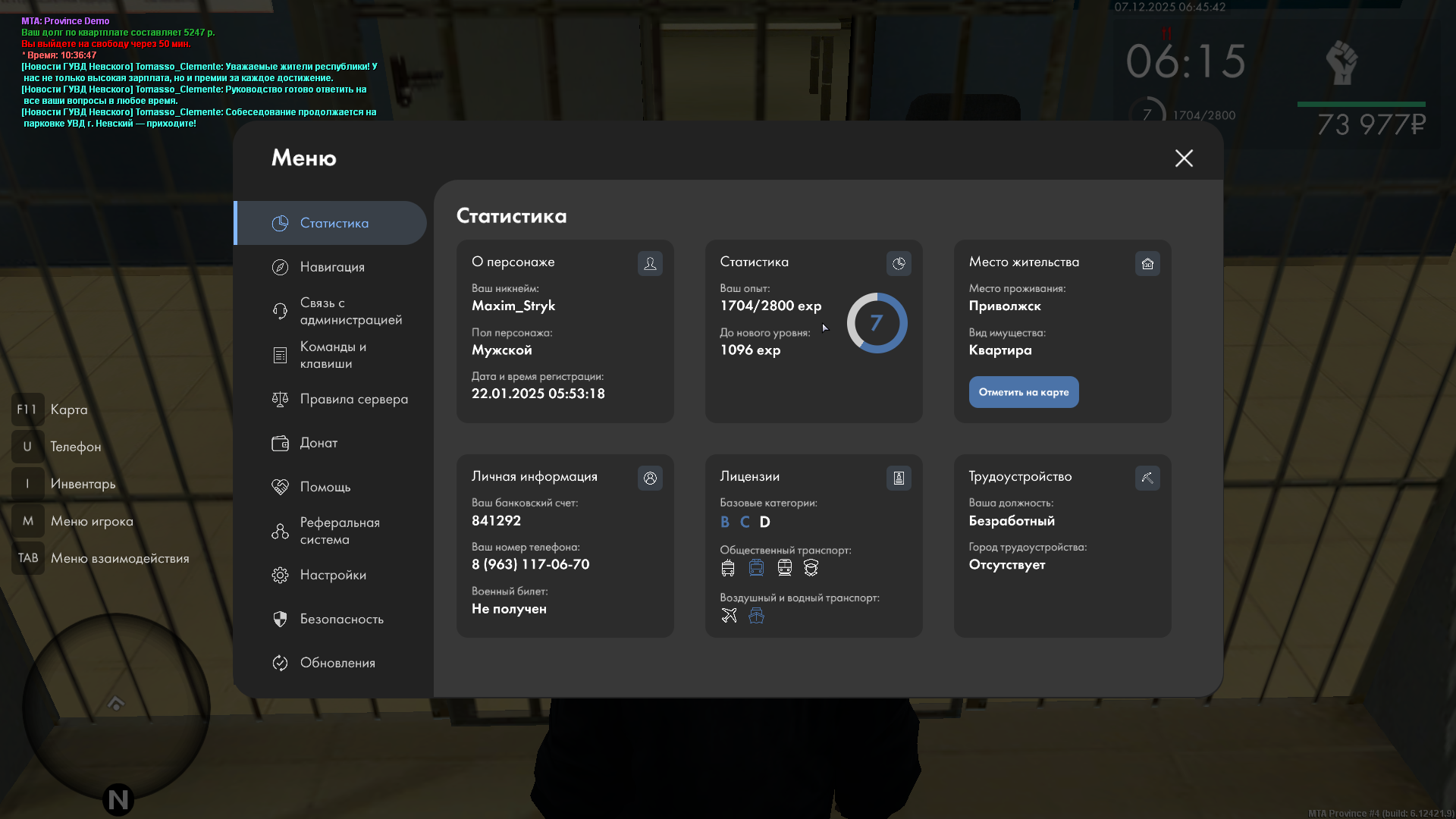
Task: Select Правила сервера menu item
Action: click(x=353, y=399)
